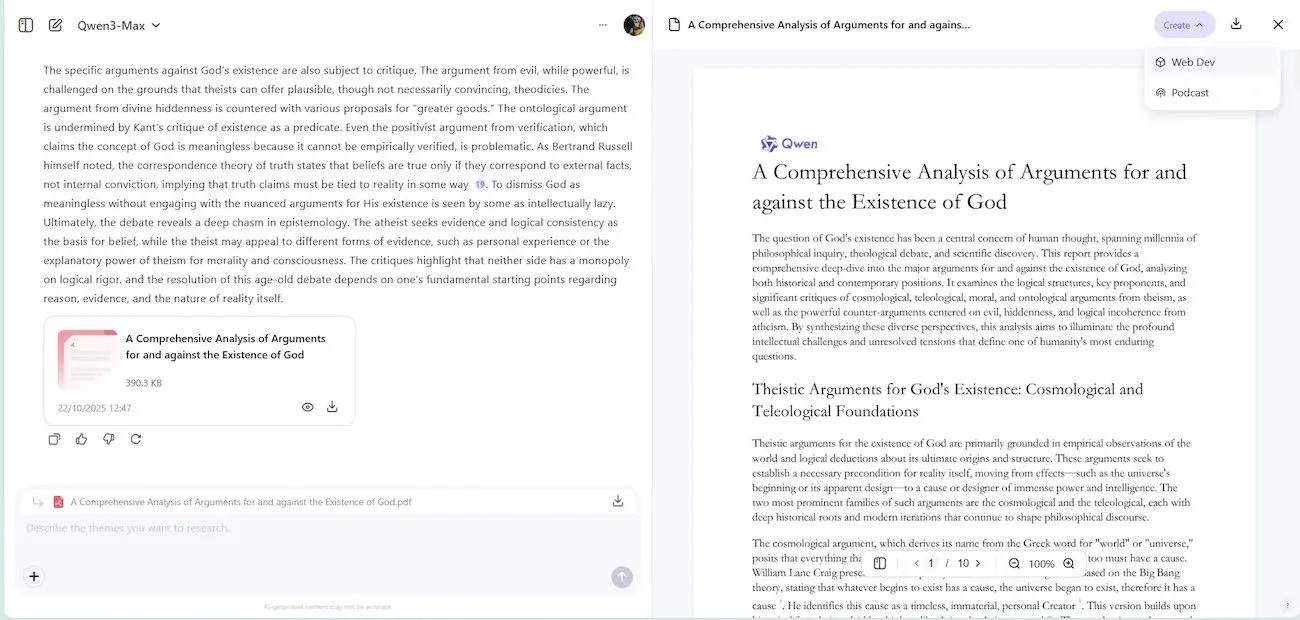Image resolution: width=1300 pixels, height=620 pixels.
Task: Toggle the left sidebar panel icon
Action: (x=26, y=25)
